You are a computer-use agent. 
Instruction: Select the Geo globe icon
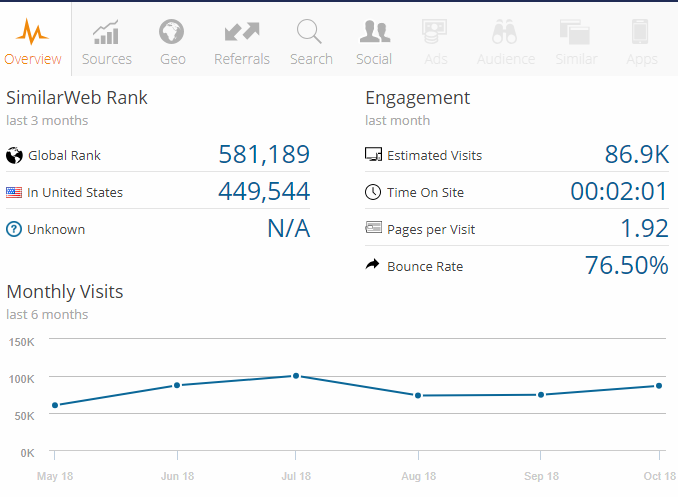point(171,32)
